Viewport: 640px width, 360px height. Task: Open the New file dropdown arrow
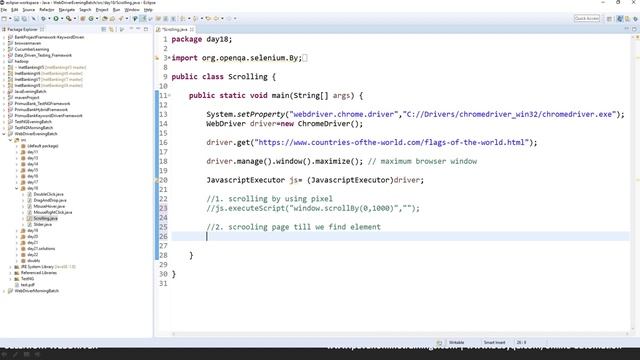[10, 18]
